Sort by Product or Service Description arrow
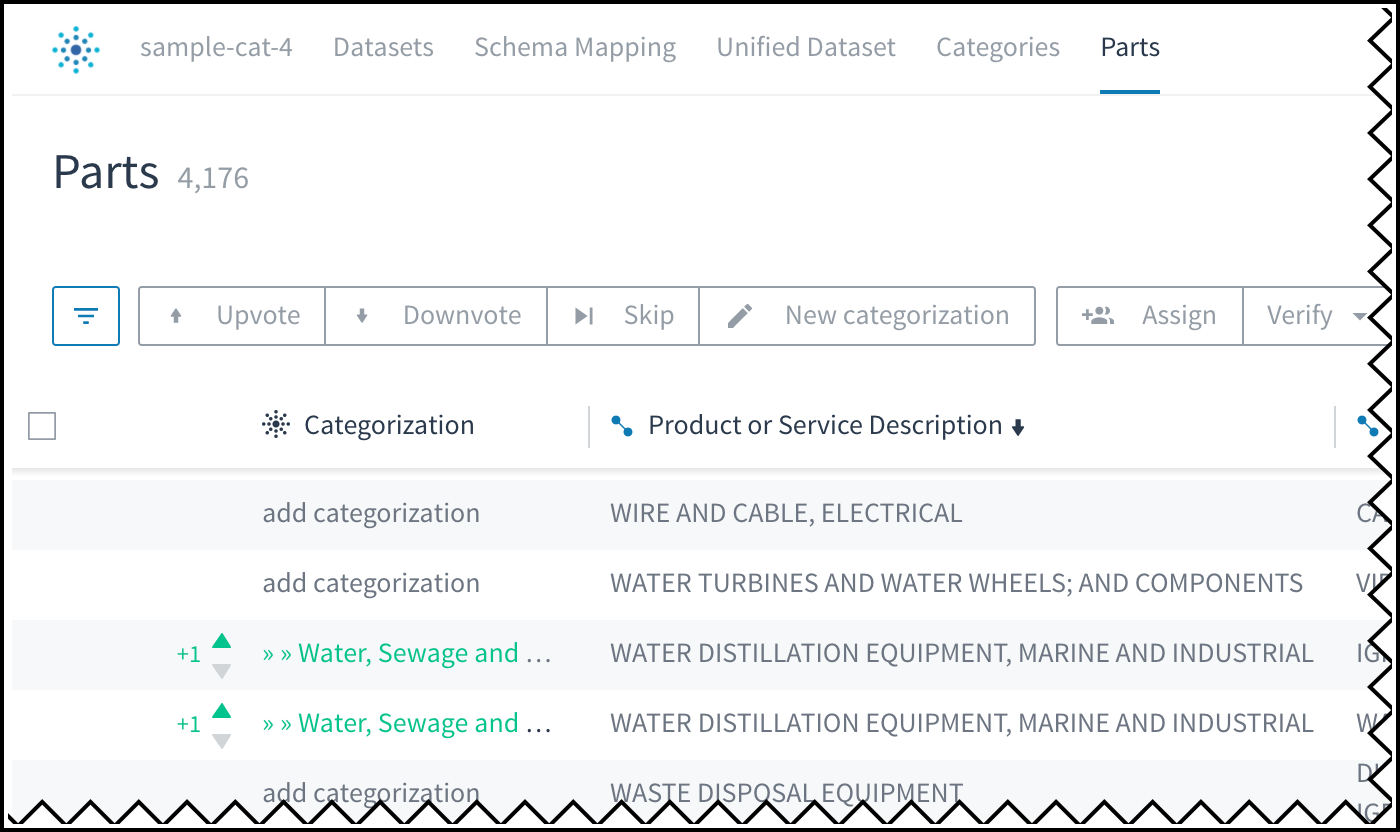This screenshot has width=1400, height=832. [1018, 428]
